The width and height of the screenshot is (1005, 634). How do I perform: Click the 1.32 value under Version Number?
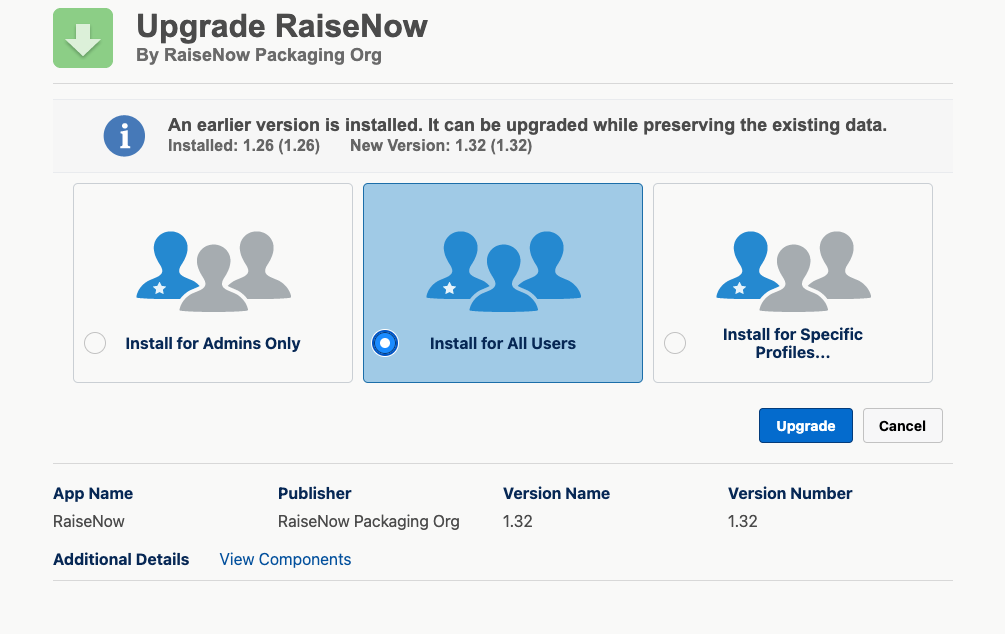[x=742, y=521]
